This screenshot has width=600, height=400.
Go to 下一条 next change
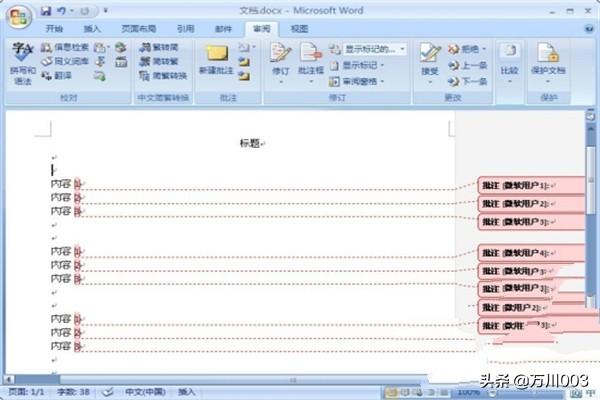point(467,81)
